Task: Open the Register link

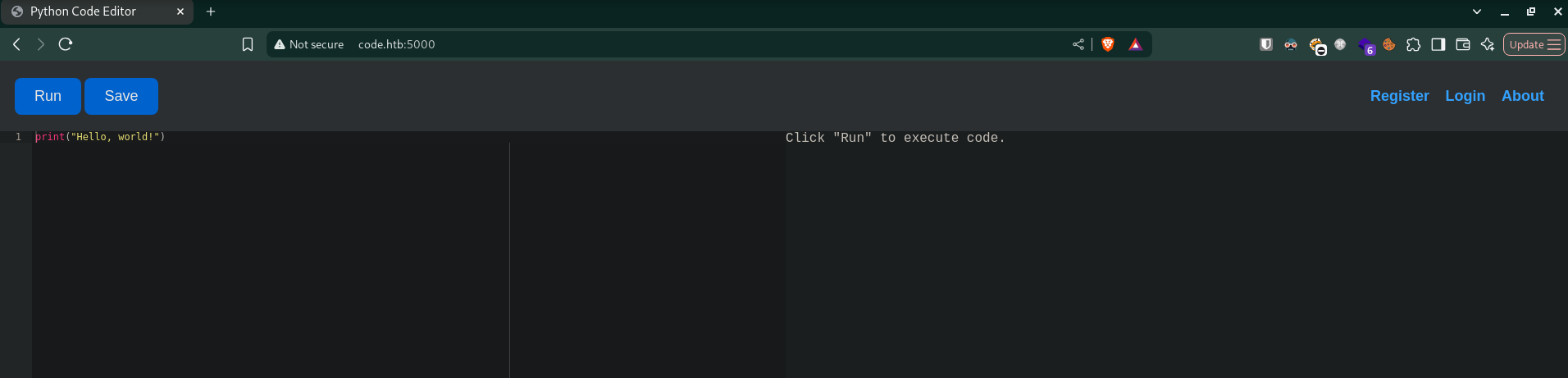Action: click(1399, 96)
